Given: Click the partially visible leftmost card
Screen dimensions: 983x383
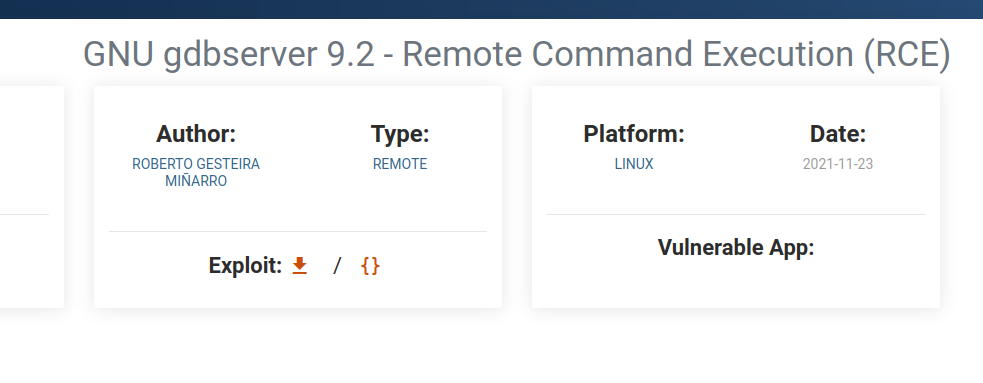Looking at the screenshot, I should (31, 197).
